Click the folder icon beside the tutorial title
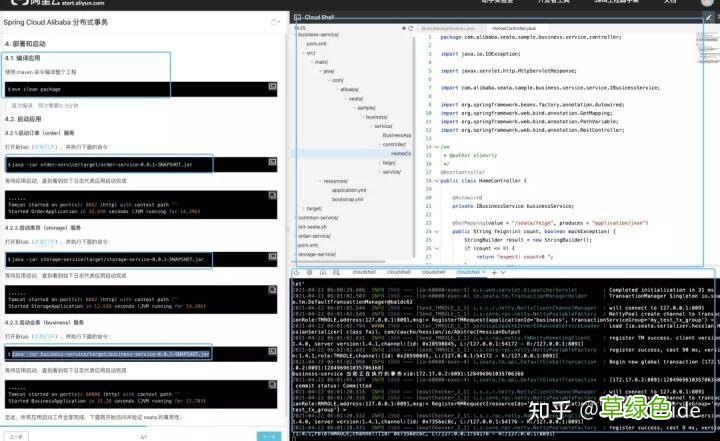Screen dimensions: 720x441 click(x=275, y=22)
